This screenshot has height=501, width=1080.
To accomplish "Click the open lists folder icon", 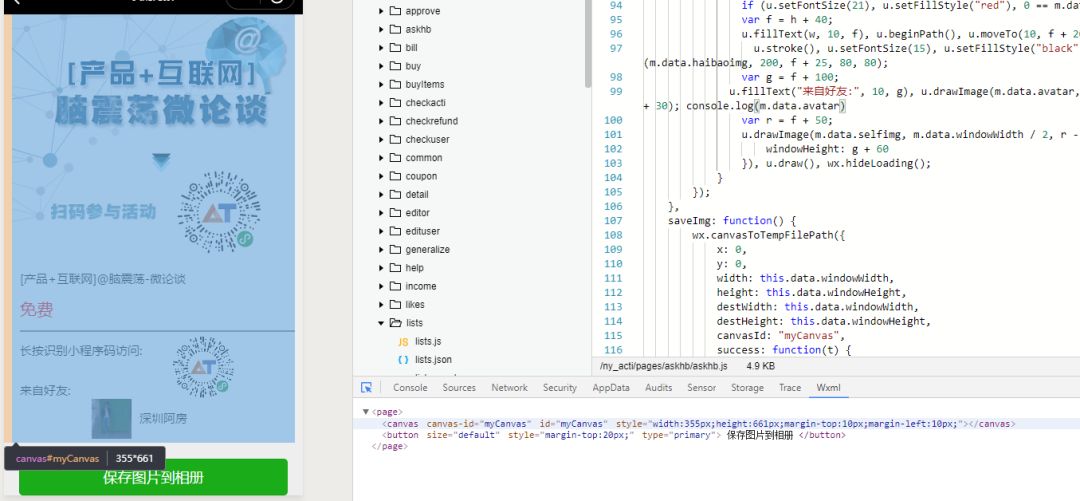I will (395, 323).
